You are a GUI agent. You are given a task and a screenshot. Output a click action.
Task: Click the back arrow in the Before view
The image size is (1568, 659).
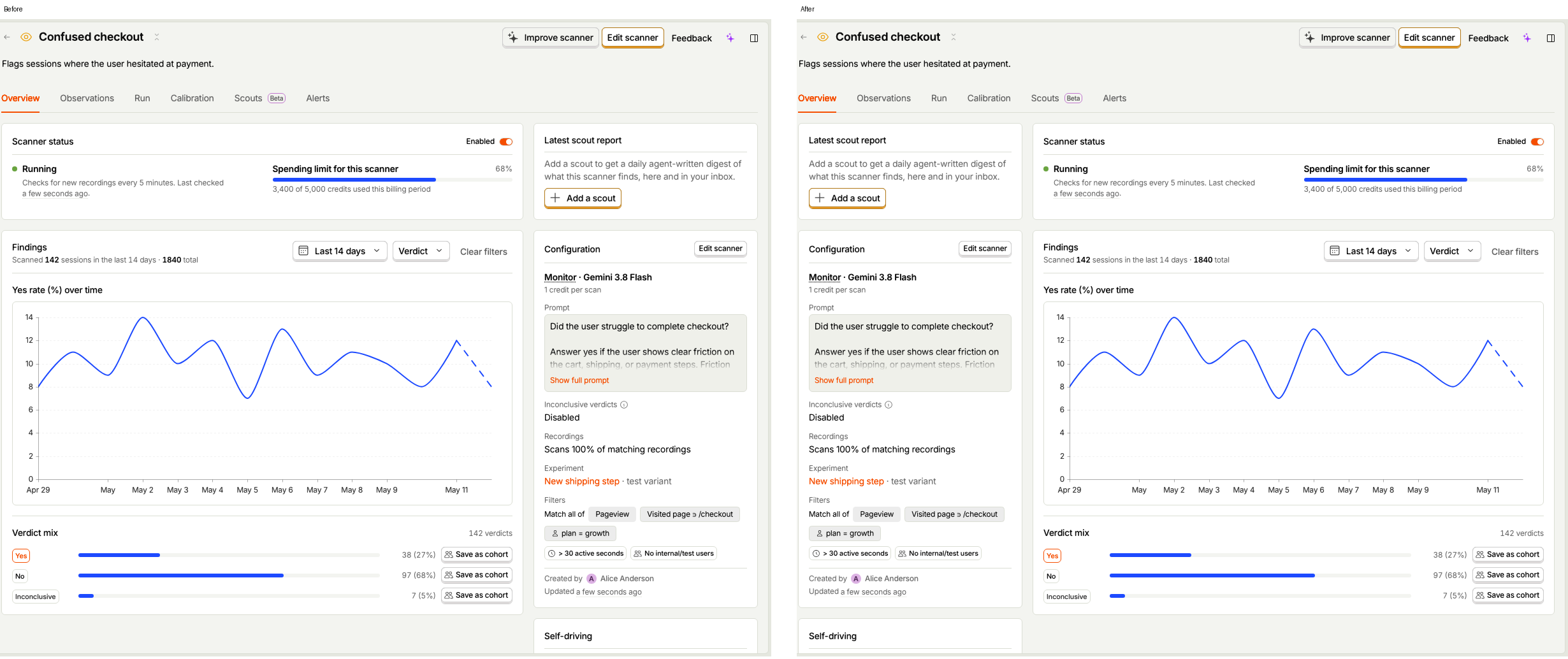point(7,38)
